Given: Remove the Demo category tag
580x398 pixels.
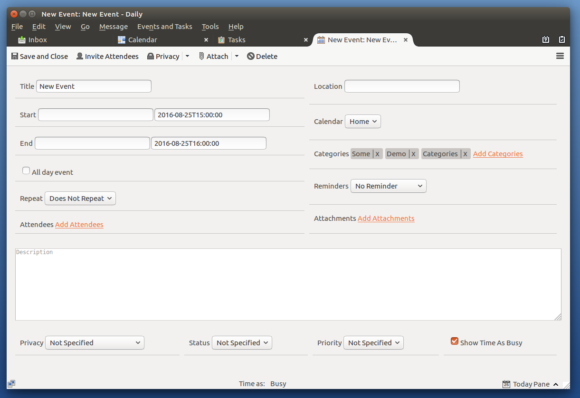Looking at the screenshot, I should [x=413, y=154].
